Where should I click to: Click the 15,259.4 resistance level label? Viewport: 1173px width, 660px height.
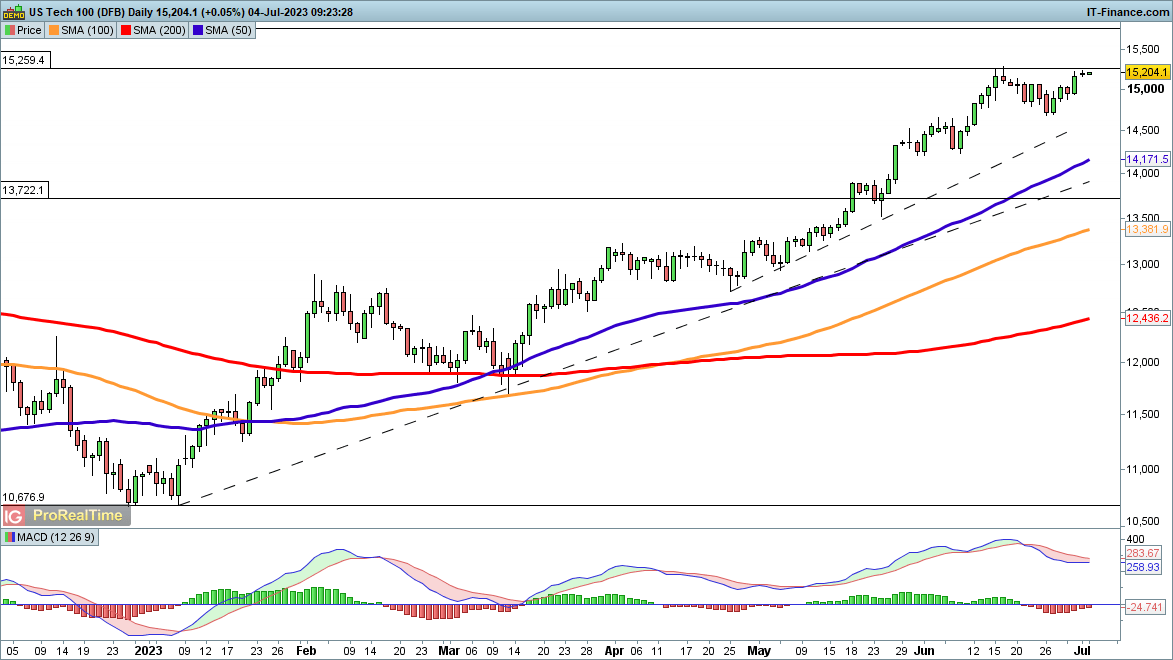[24, 60]
